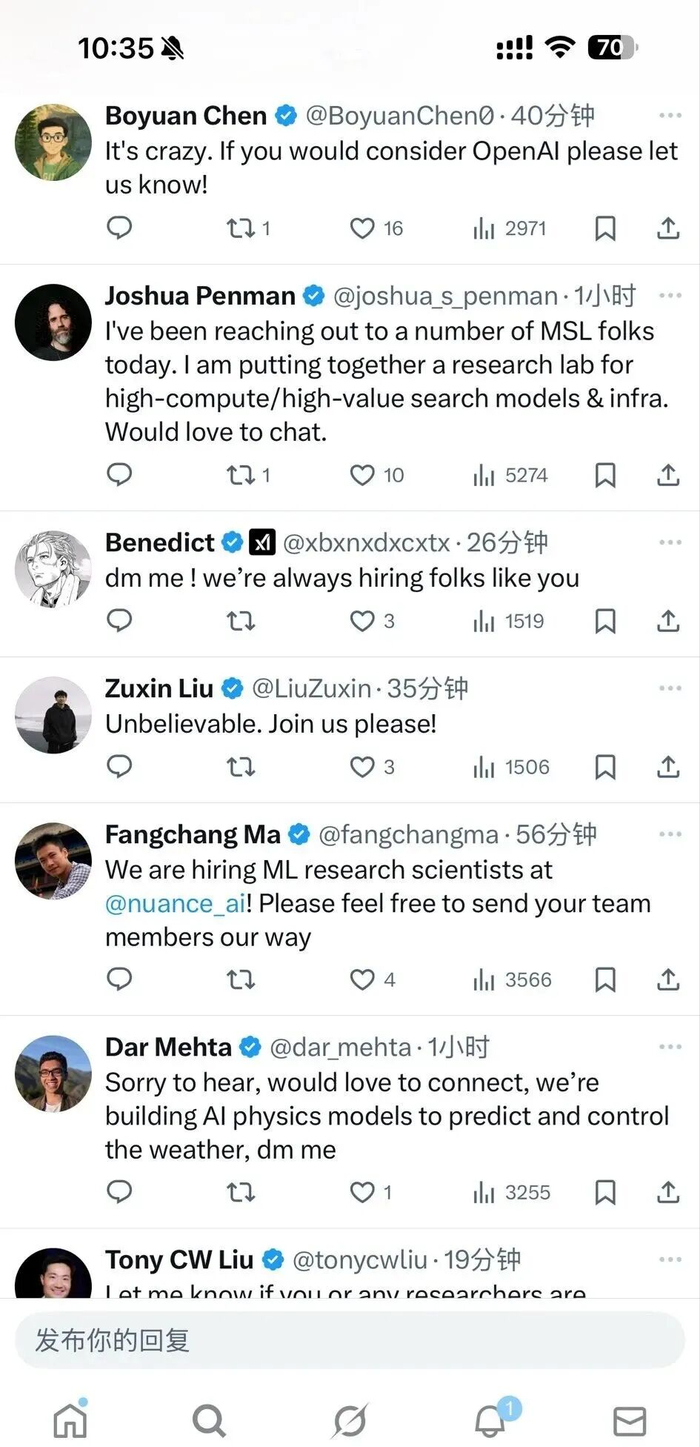The height and width of the screenshot is (1447, 700).
Task: Retweet Joshua Penman's reply
Action: coord(240,475)
